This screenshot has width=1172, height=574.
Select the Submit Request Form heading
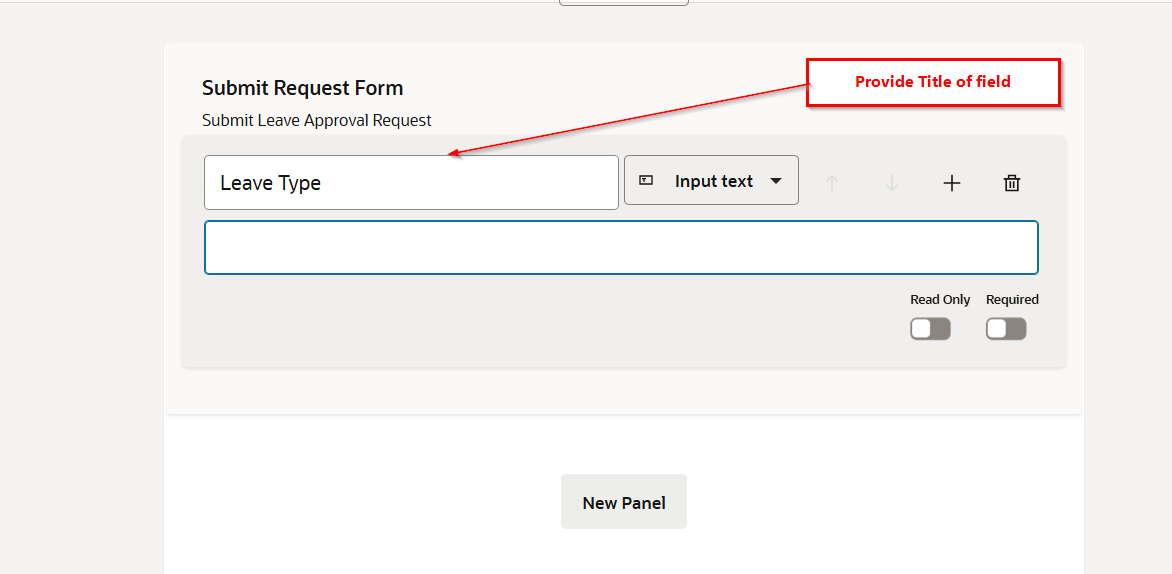click(x=302, y=88)
